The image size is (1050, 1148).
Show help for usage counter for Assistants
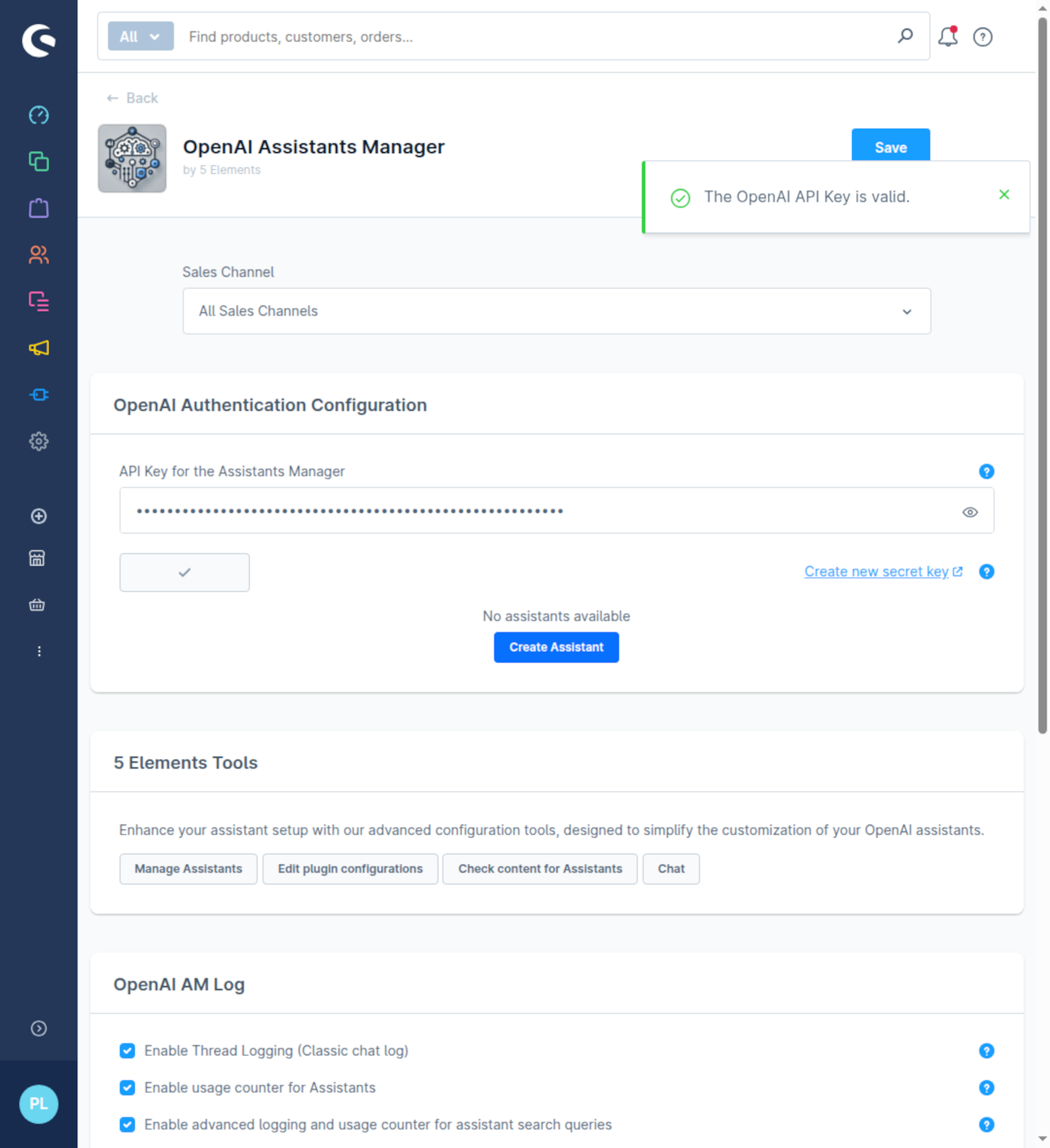[987, 1088]
